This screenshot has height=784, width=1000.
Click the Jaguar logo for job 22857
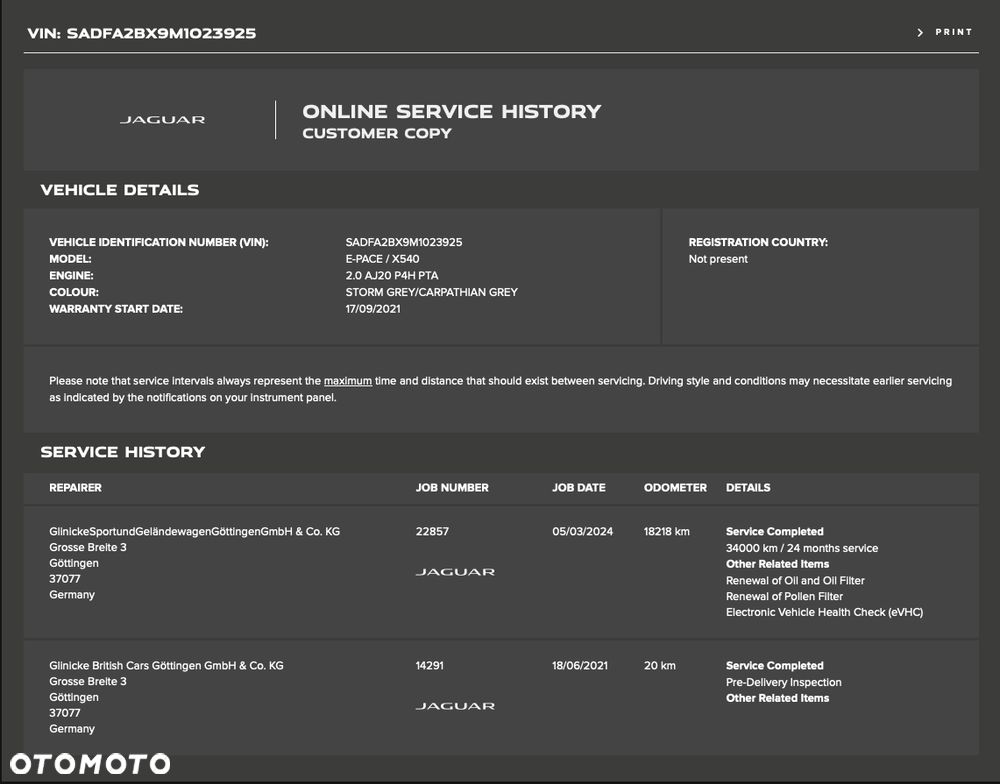coord(455,572)
